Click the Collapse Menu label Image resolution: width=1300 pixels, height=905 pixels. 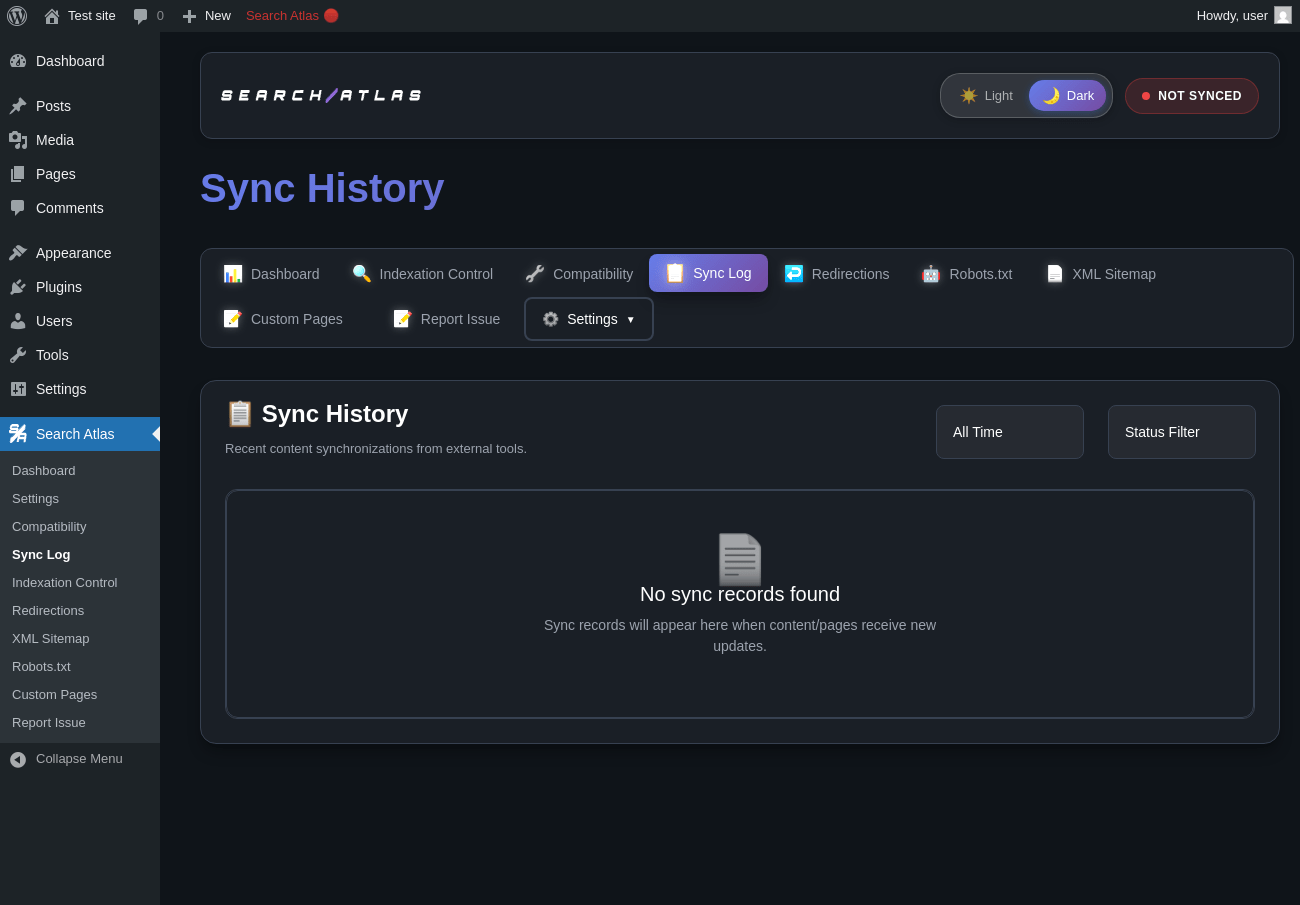(79, 758)
